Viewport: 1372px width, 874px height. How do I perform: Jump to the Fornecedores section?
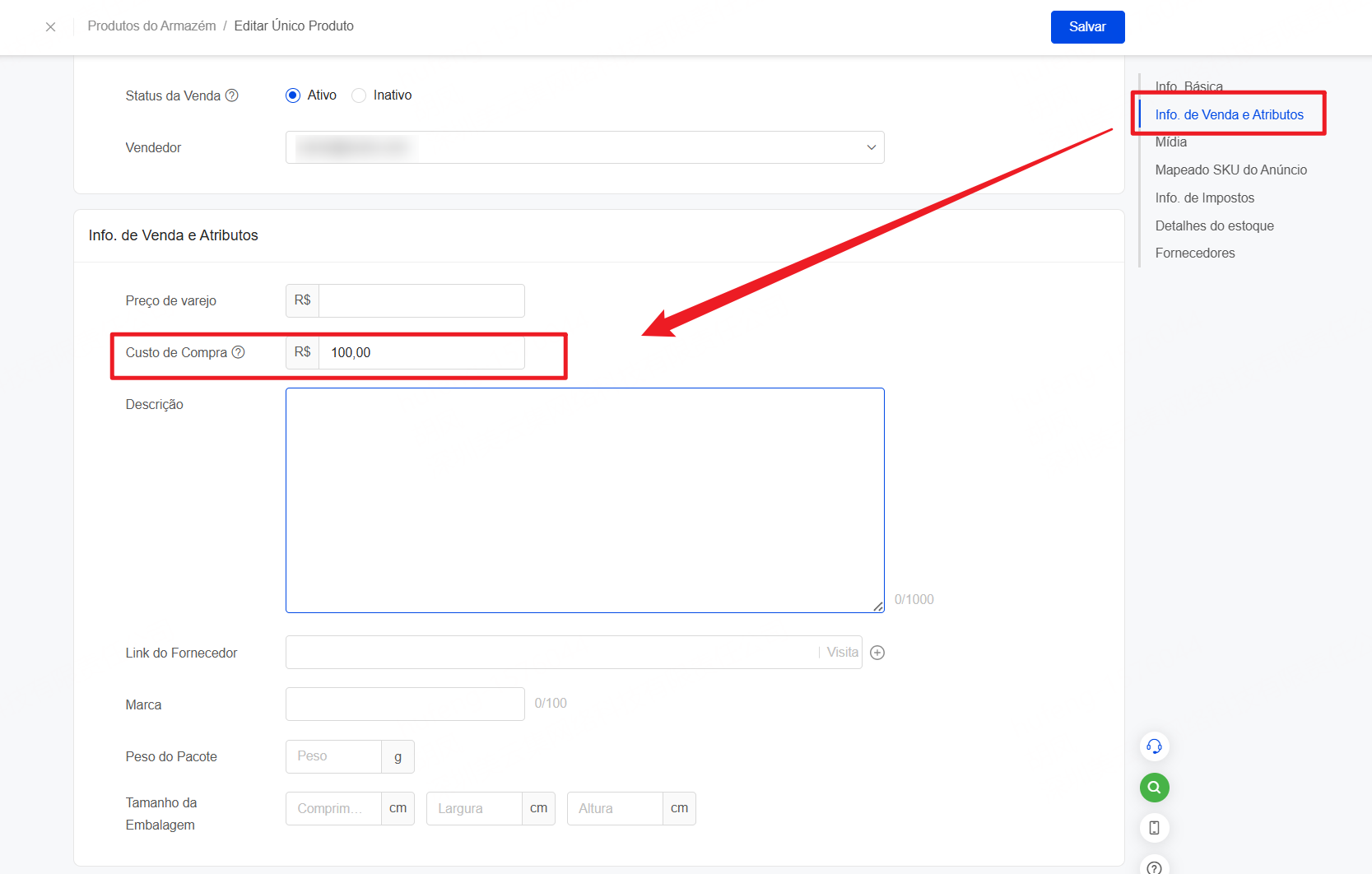(x=1194, y=253)
